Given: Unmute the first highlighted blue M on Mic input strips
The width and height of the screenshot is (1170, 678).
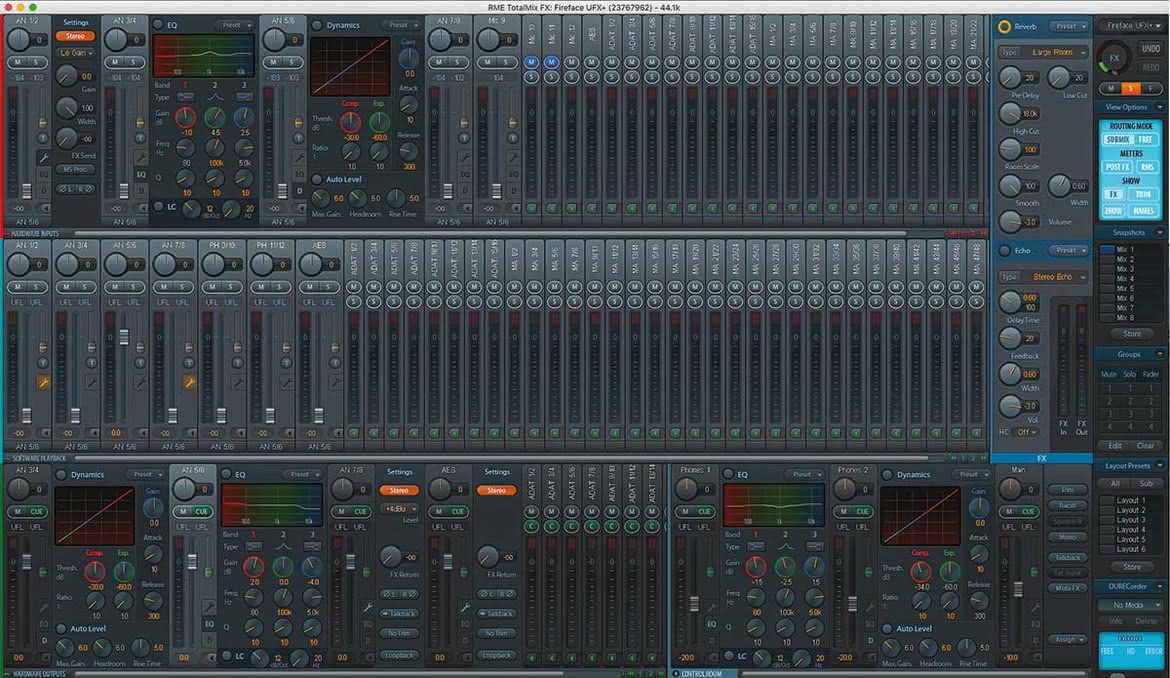Looking at the screenshot, I should tap(531, 62).
